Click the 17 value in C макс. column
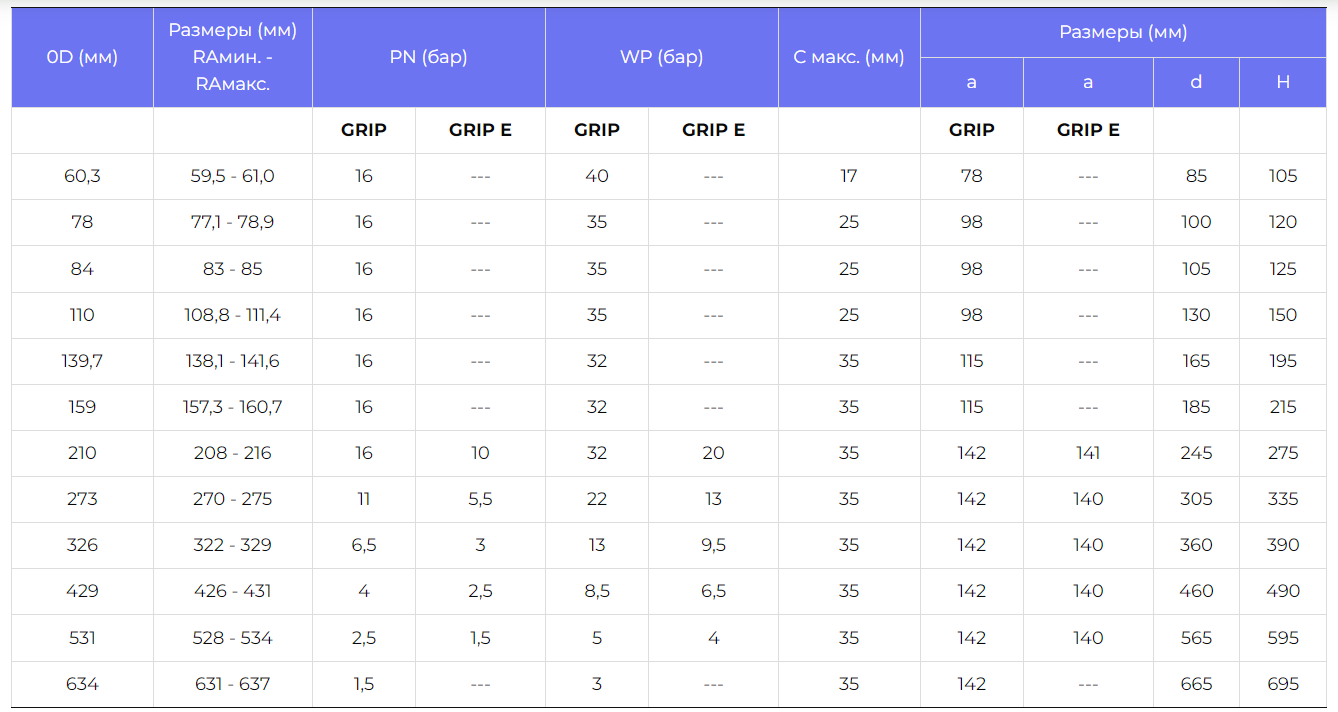Viewport: 1338px width, 712px height. point(849,176)
